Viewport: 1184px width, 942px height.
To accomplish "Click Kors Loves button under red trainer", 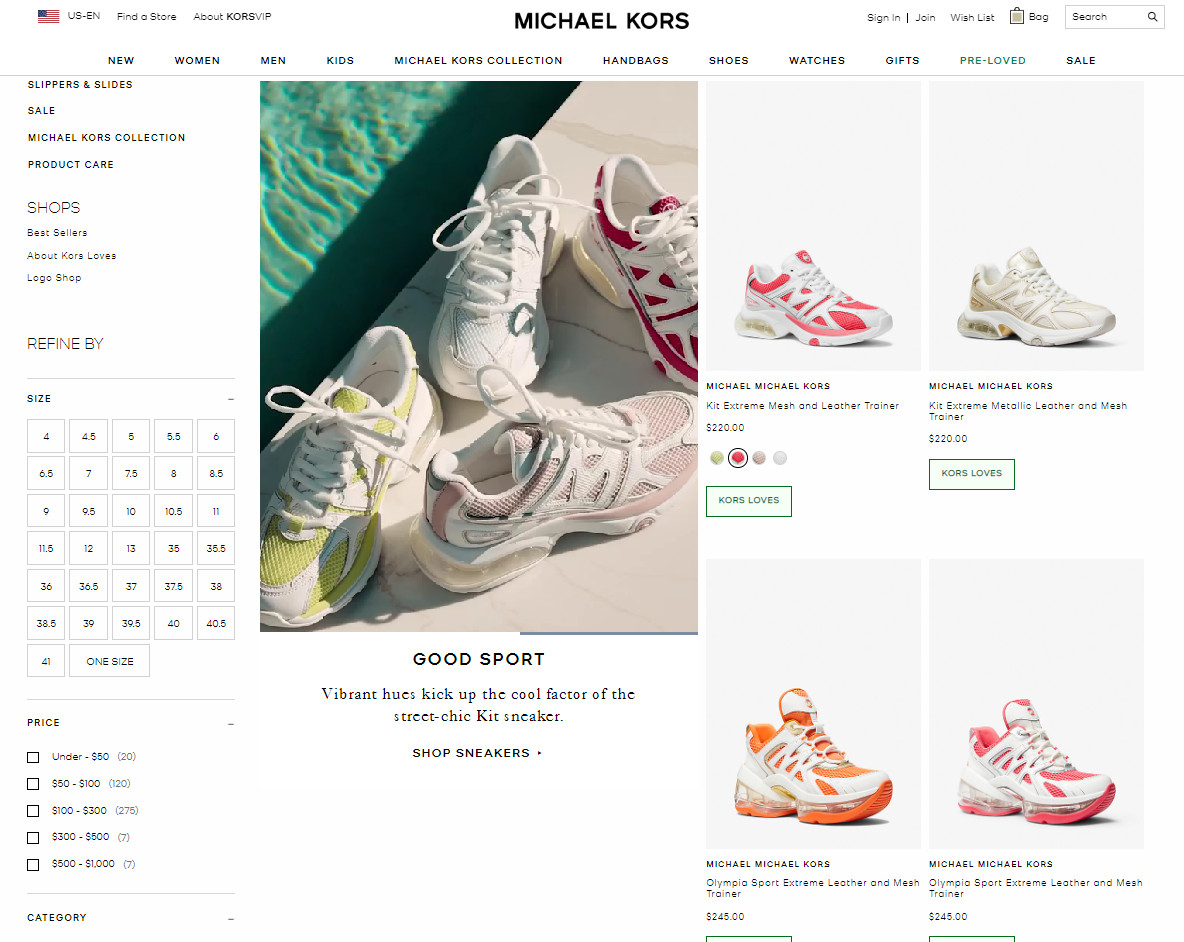I will [x=748, y=501].
